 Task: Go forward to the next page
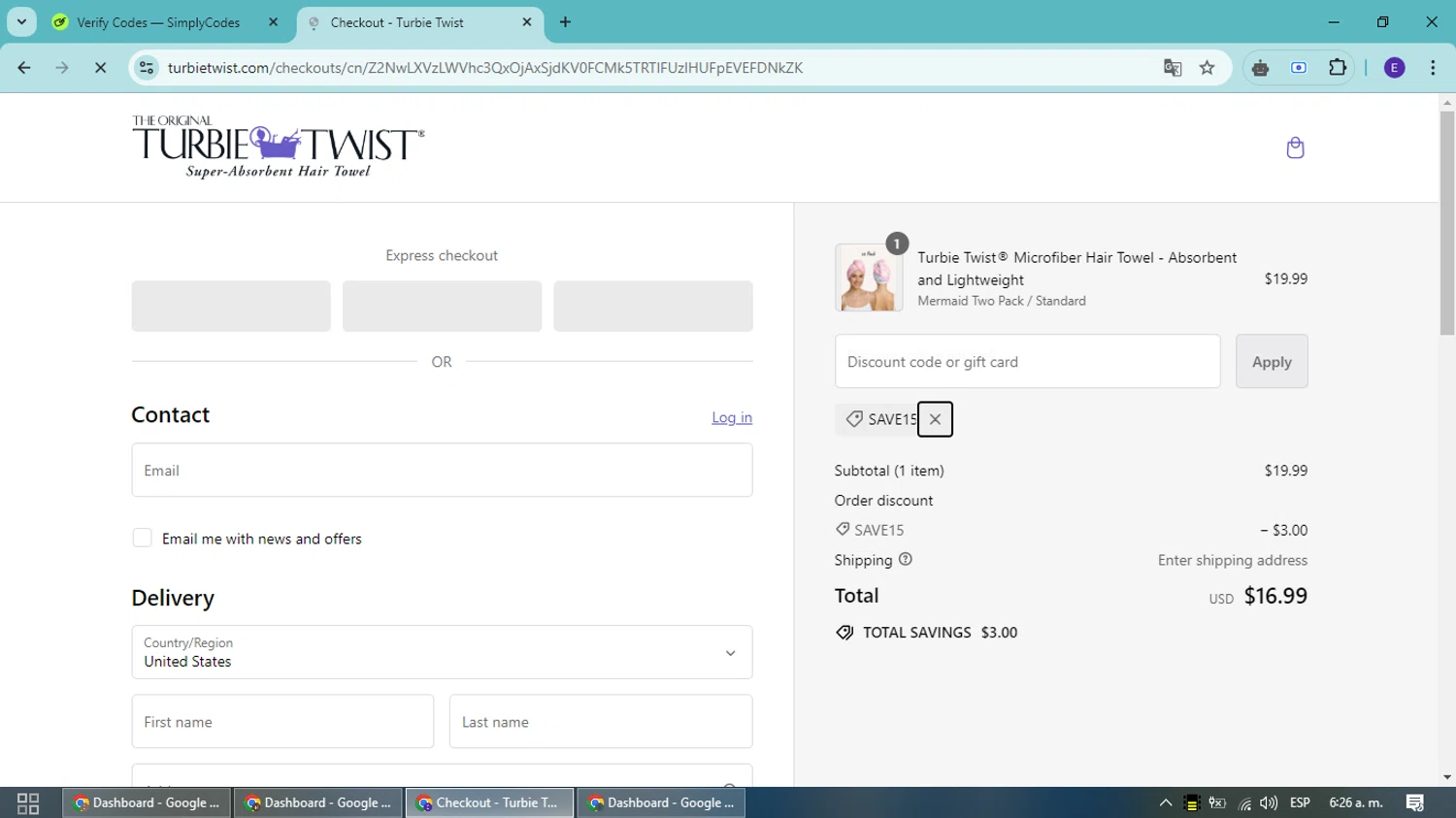point(62,68)
